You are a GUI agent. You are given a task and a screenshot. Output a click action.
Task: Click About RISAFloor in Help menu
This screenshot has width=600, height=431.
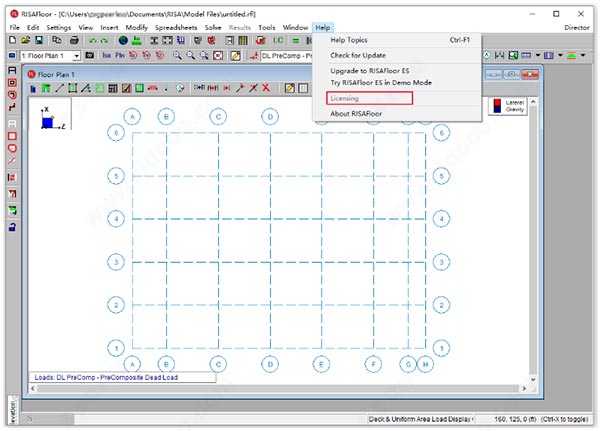[x=356, y=114]
